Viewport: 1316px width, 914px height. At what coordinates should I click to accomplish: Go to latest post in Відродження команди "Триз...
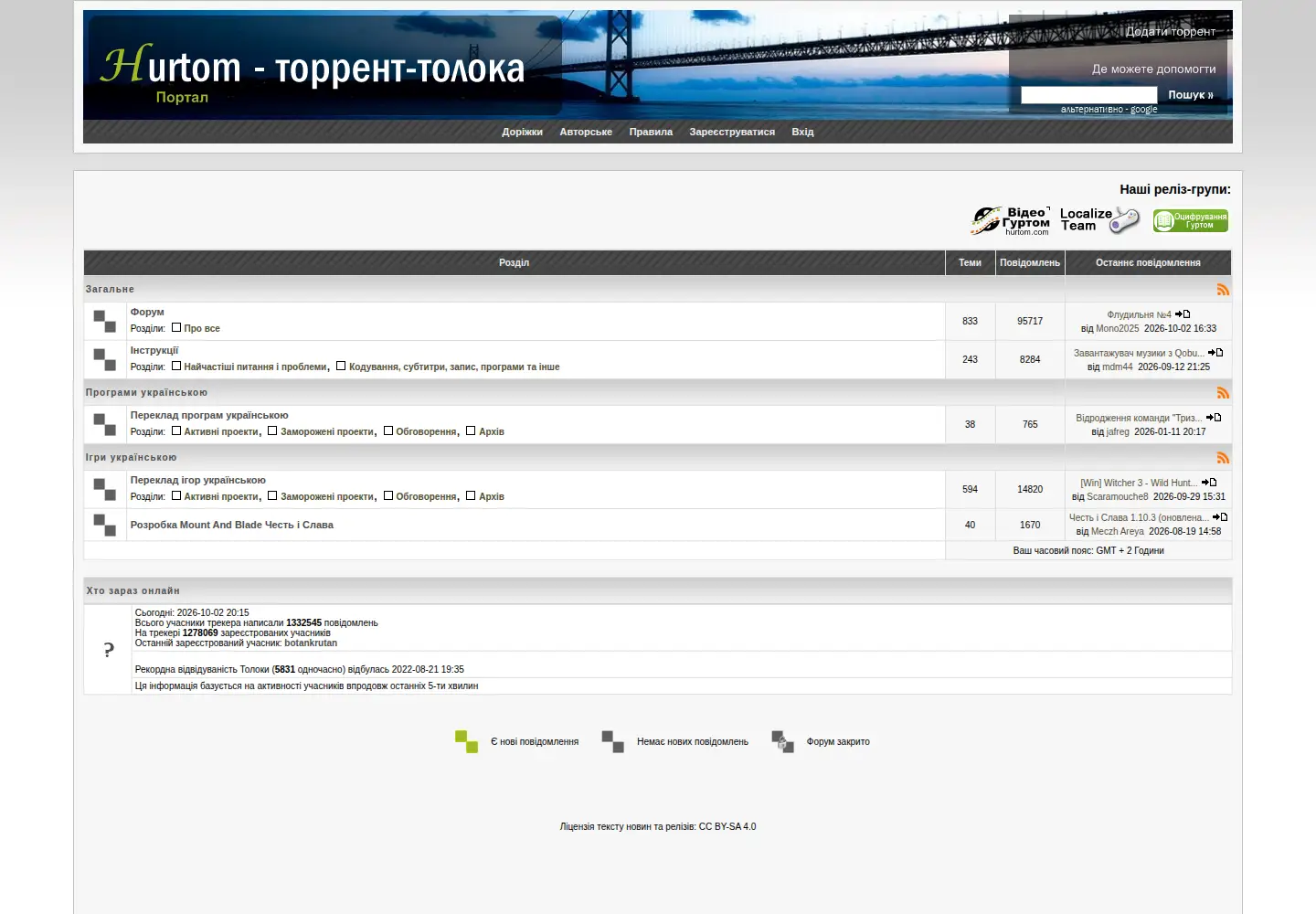point(1214,418)
